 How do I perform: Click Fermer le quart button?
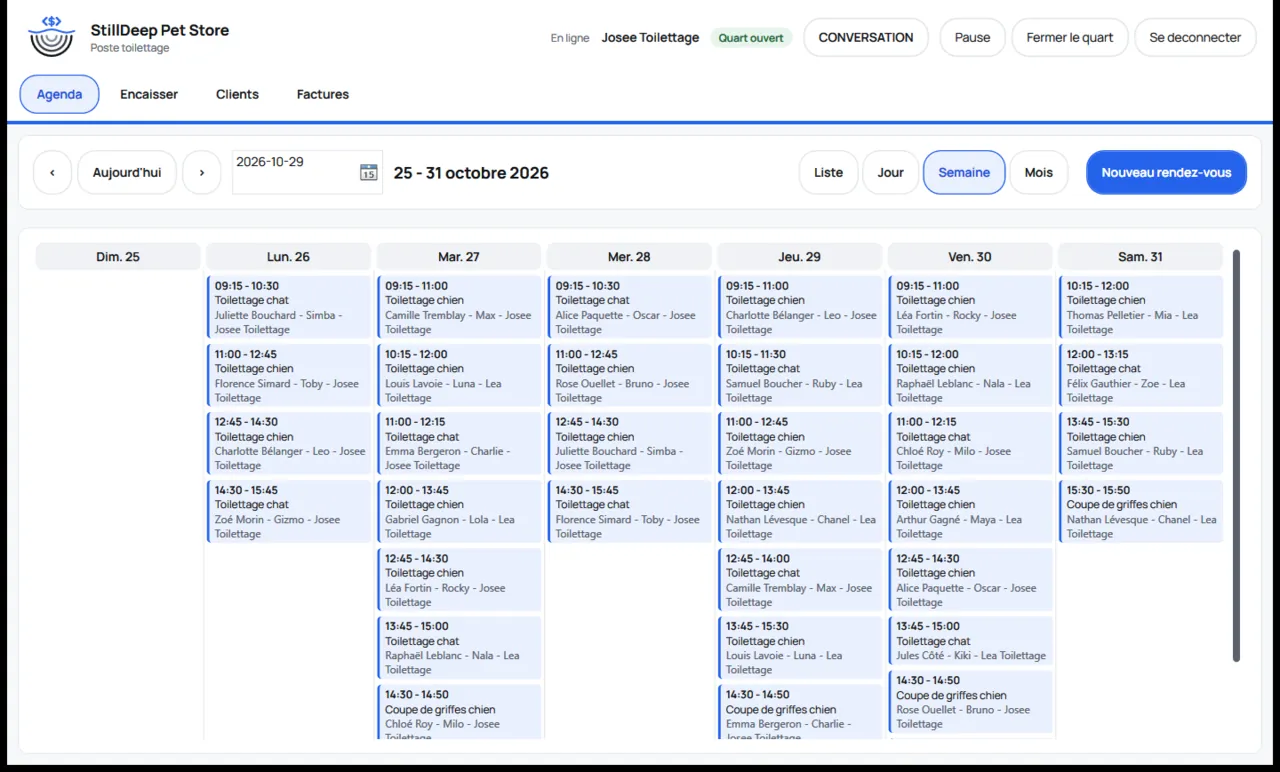click(x=1070, y=37)
